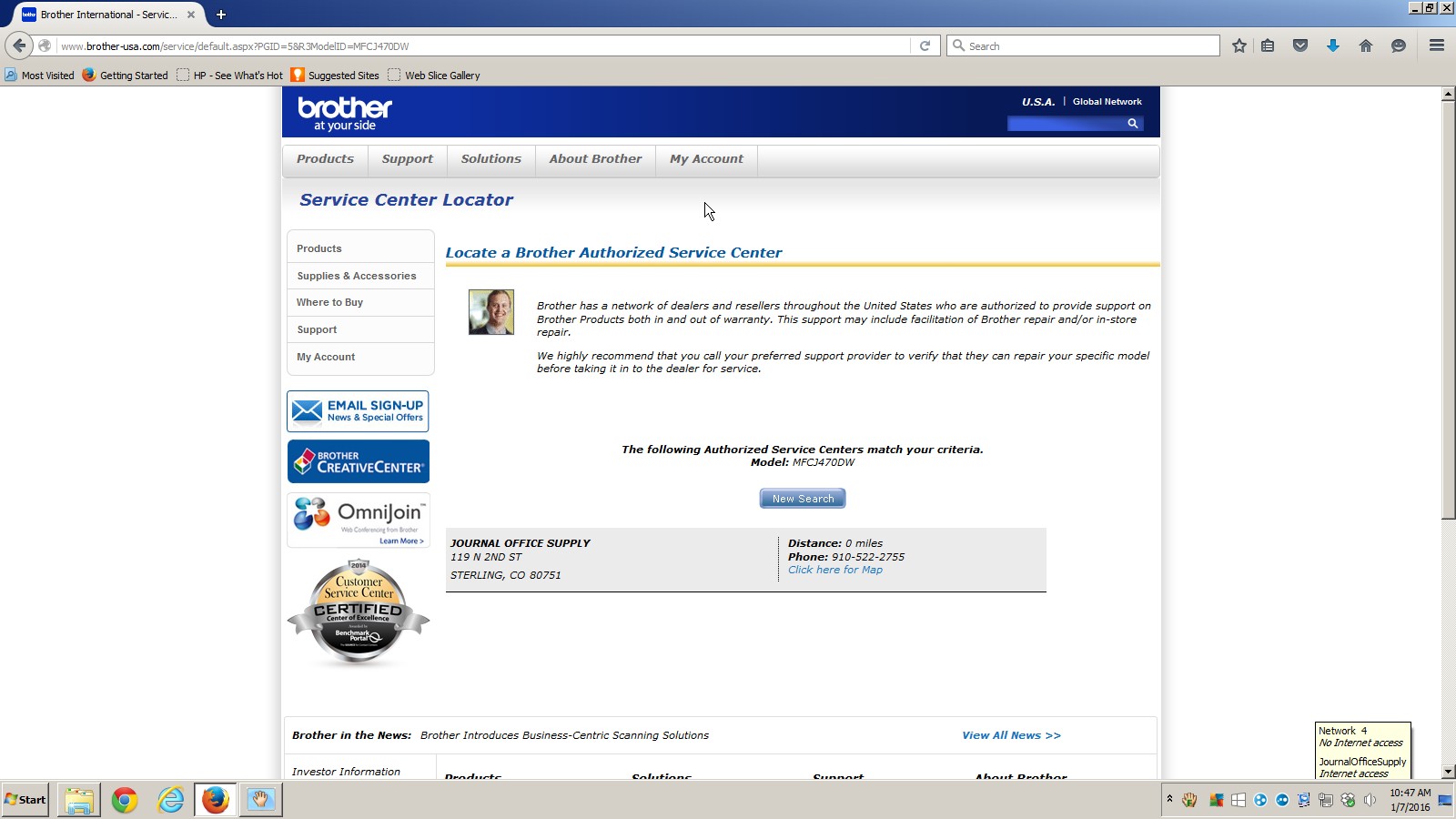The width and height of the screenshot is (1456, 819).
Task: Click the JOURNAL OFFICE SUPPLY result name
Action: [521, 543]
